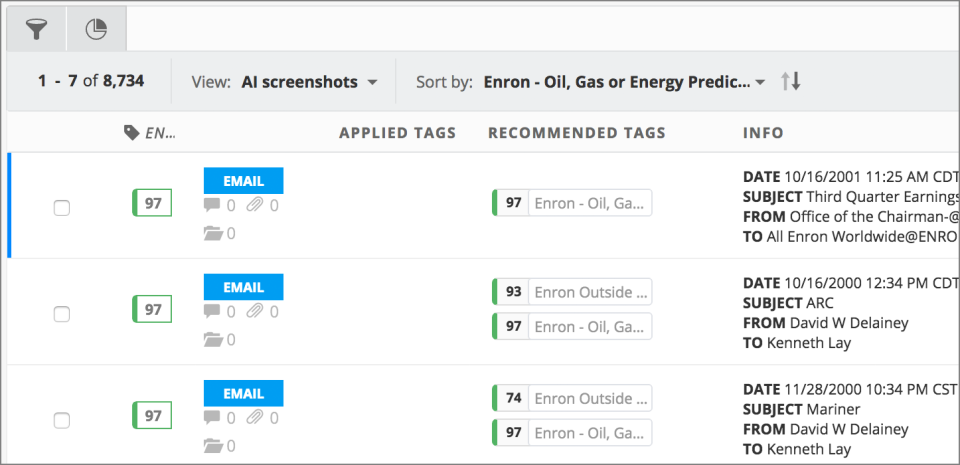Select checkbox for Third Quarter Earnings email
The width and height of the screenshot is (960, 465).
click(61, 207)
